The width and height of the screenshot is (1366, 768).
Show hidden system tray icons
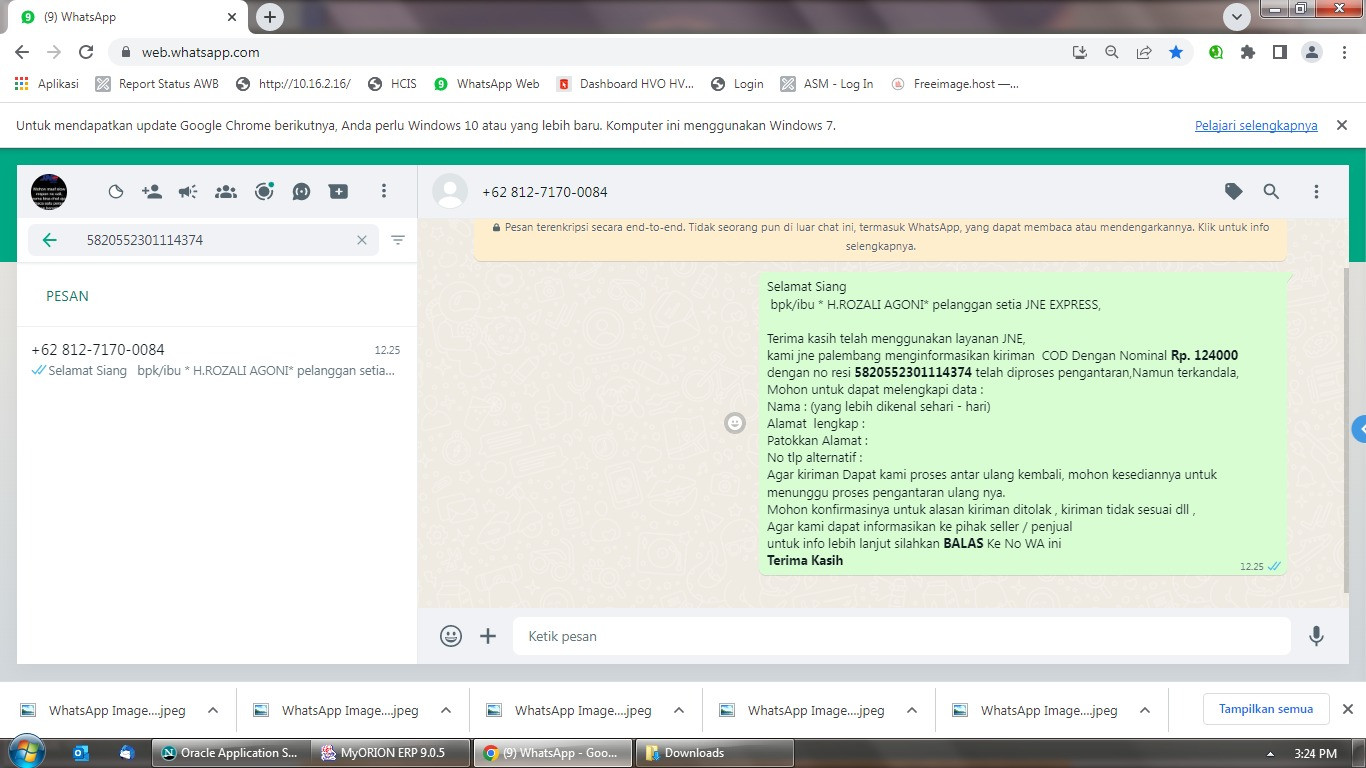click(x=1271, y=754)
